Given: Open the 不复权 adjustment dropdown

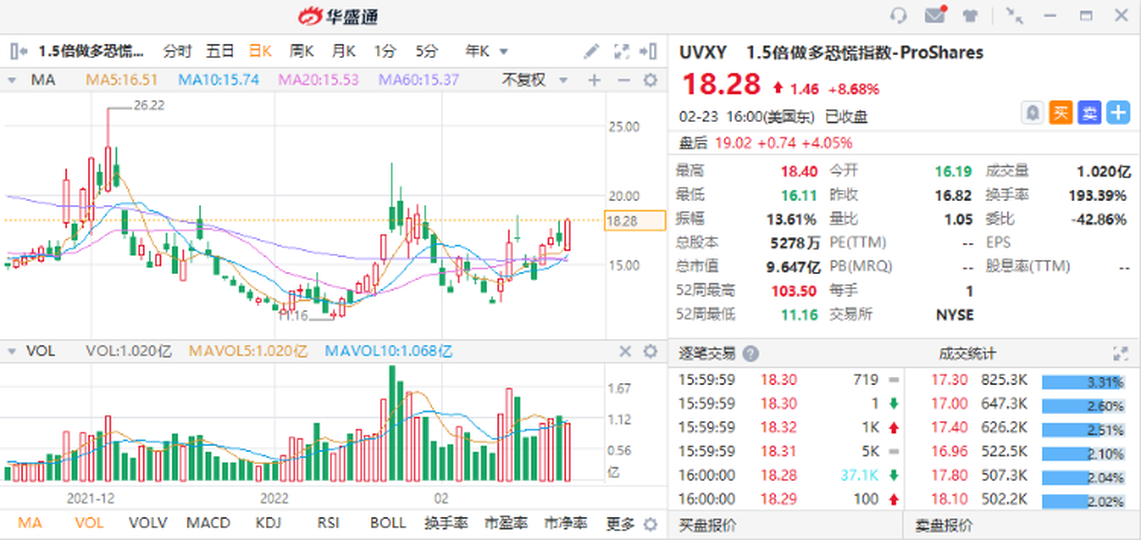Looking at the screenshot, I should click(x=532, y=80).
